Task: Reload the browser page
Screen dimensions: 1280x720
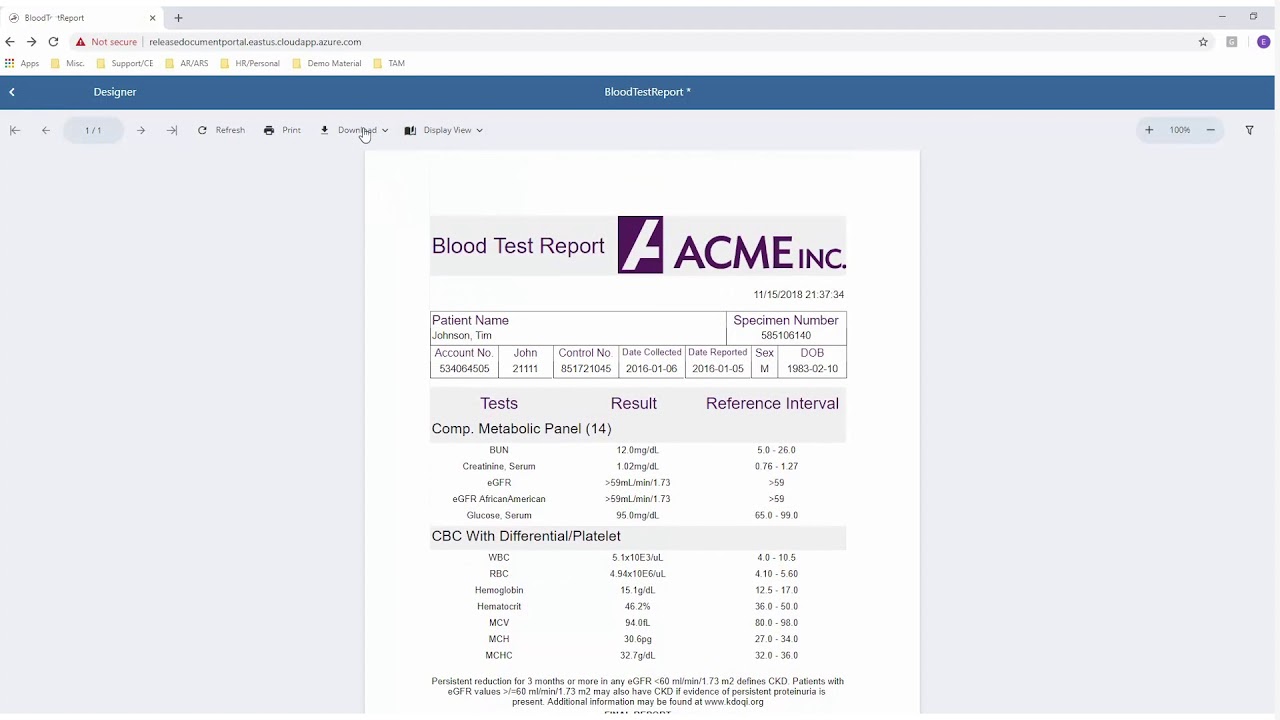Action: point(53,42)
